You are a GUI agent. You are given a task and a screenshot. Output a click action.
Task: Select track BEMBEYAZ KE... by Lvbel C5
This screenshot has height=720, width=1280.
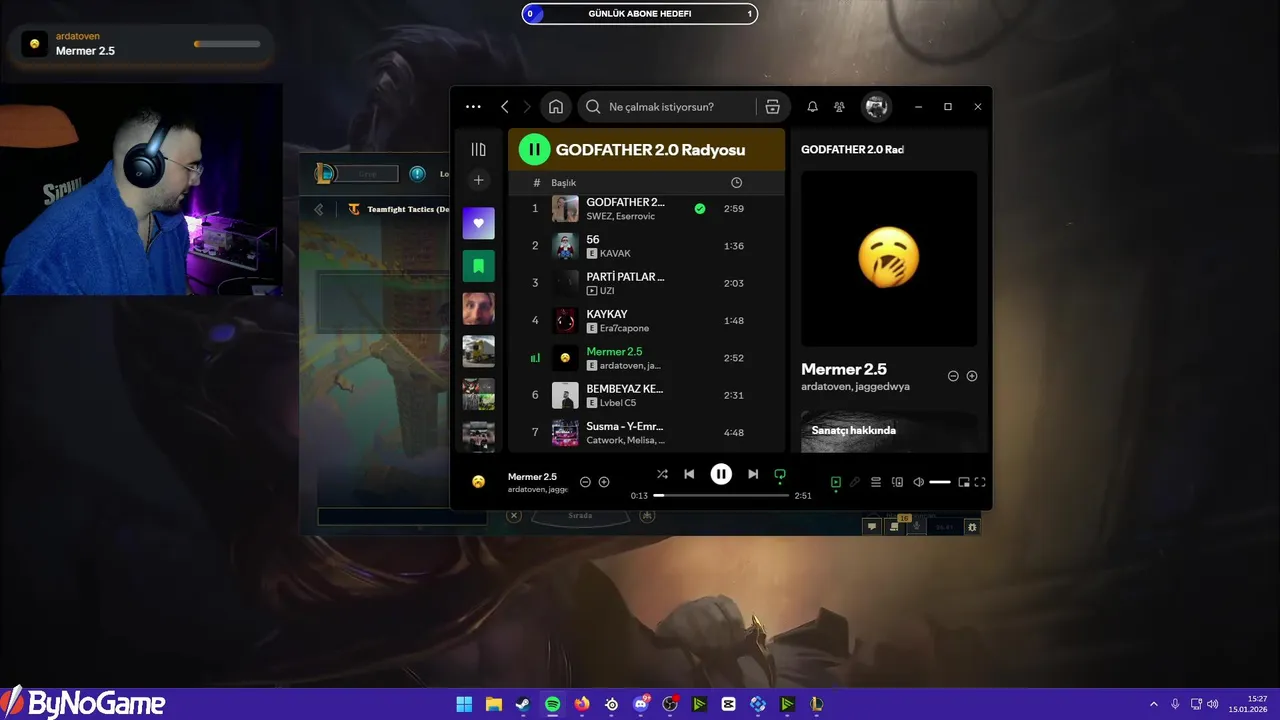tap(646, 395)
